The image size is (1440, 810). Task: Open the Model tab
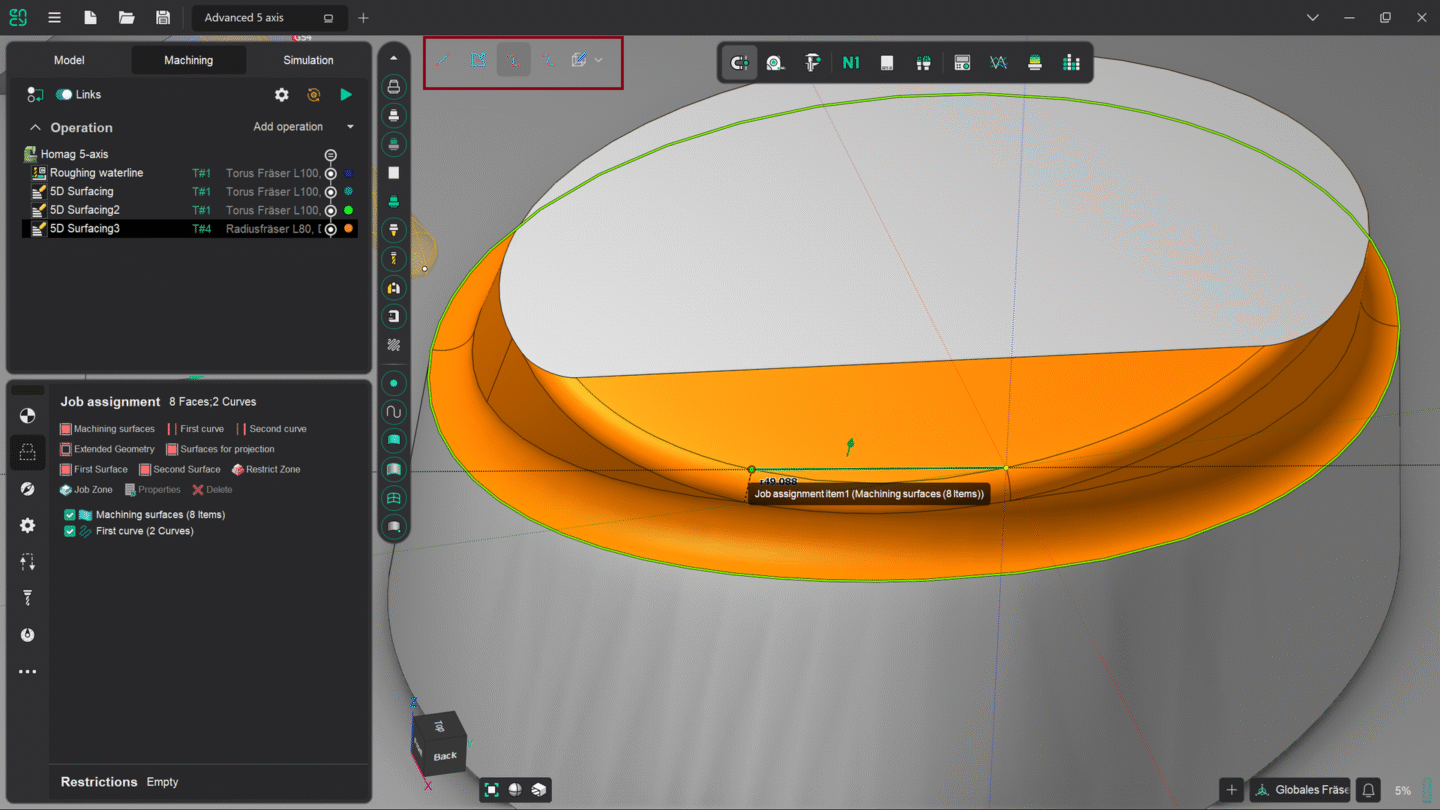[x=68, y=60]
